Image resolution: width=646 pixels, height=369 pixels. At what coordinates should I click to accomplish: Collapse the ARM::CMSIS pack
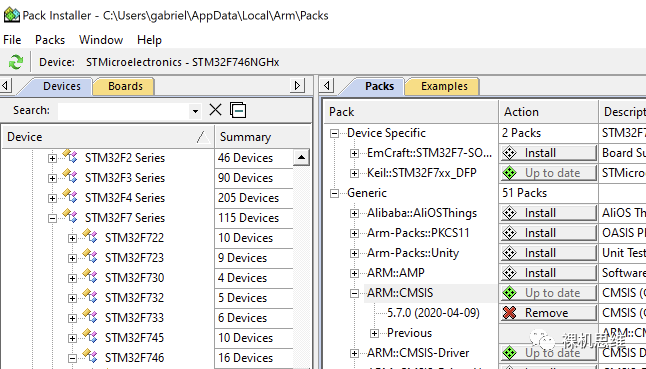[x=354, y=294]
